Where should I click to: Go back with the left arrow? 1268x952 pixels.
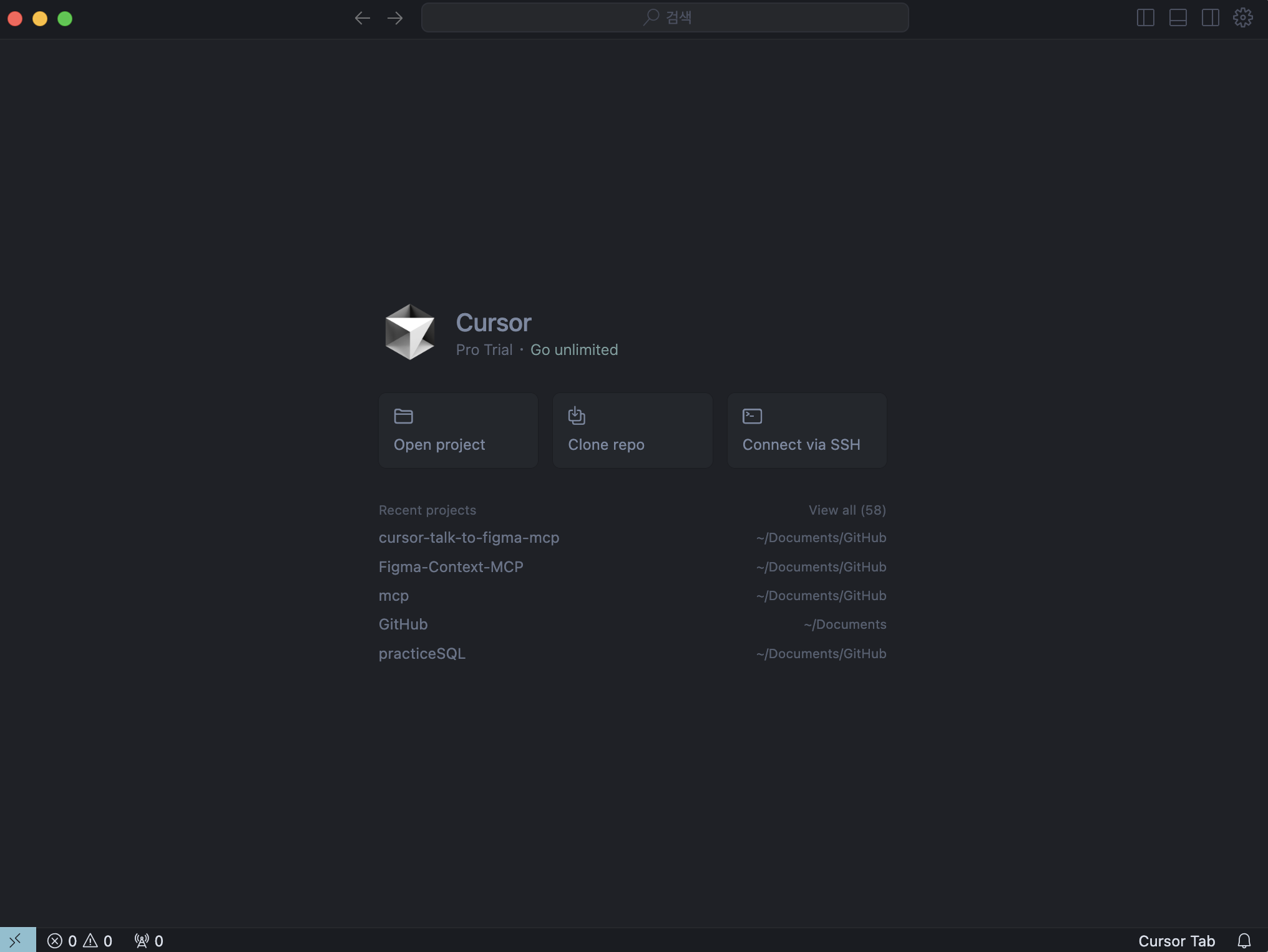pyautogui.click(x=363, y=18)
